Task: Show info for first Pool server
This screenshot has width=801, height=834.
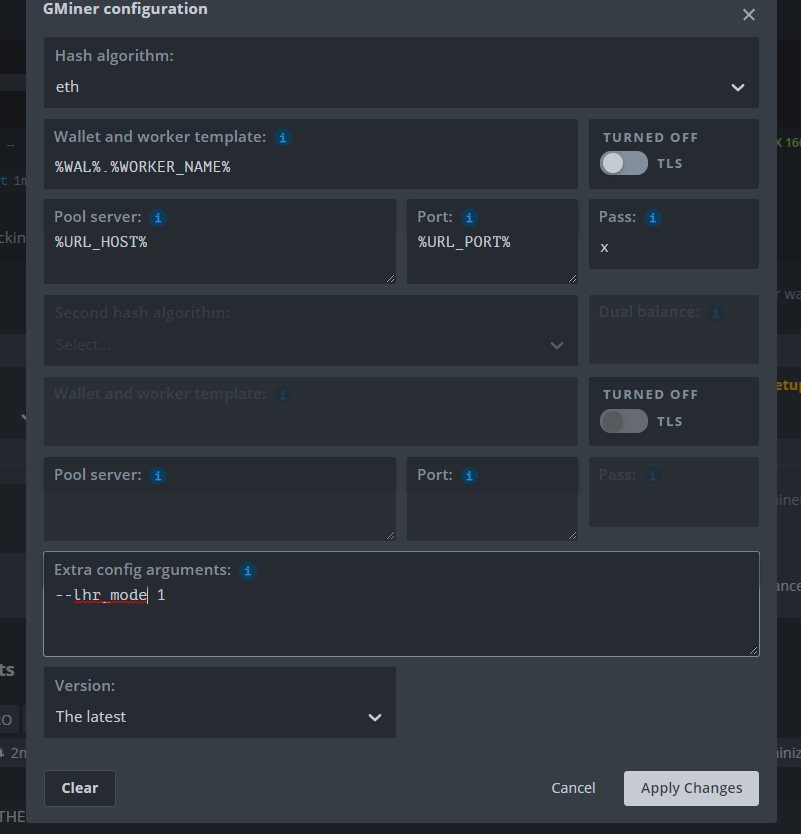Action: (x=158, y=218)
